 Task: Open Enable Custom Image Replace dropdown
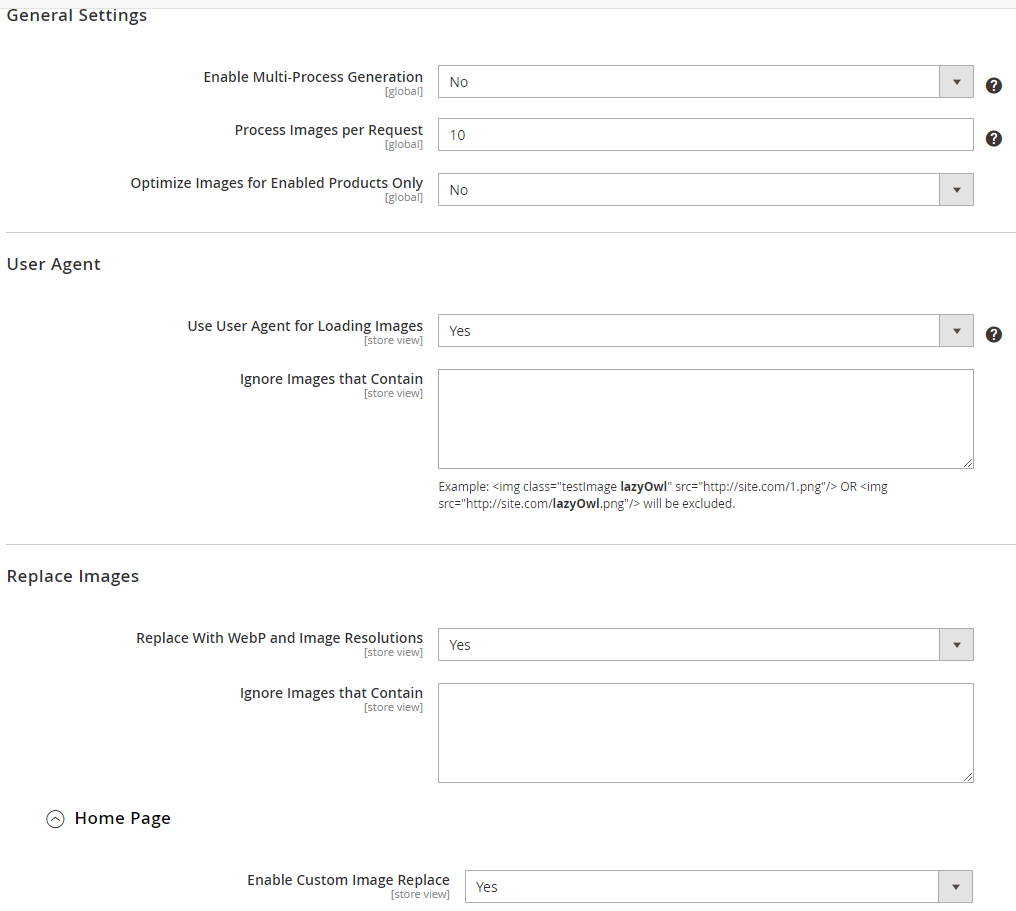719,886
